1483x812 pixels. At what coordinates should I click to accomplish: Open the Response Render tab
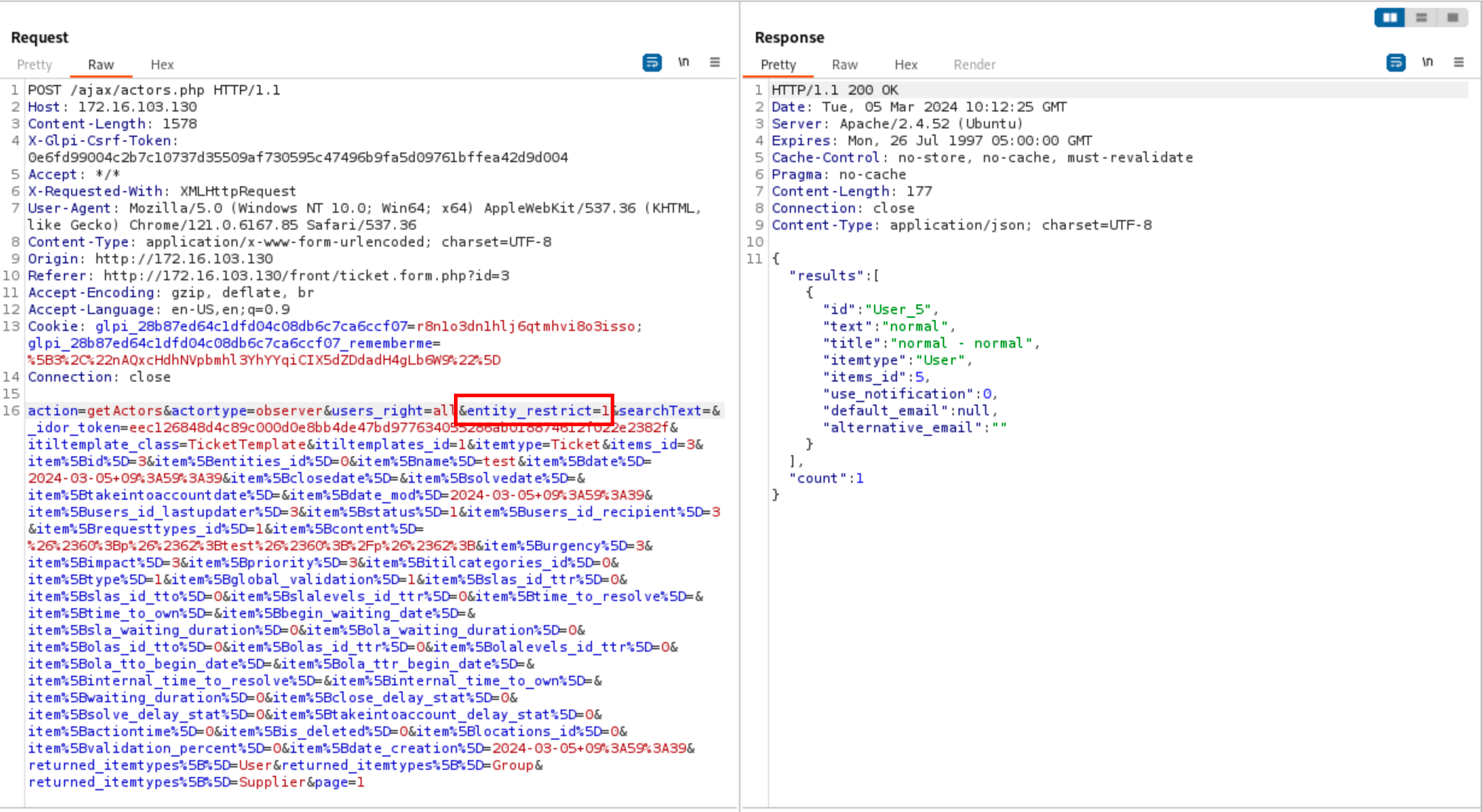974,65
